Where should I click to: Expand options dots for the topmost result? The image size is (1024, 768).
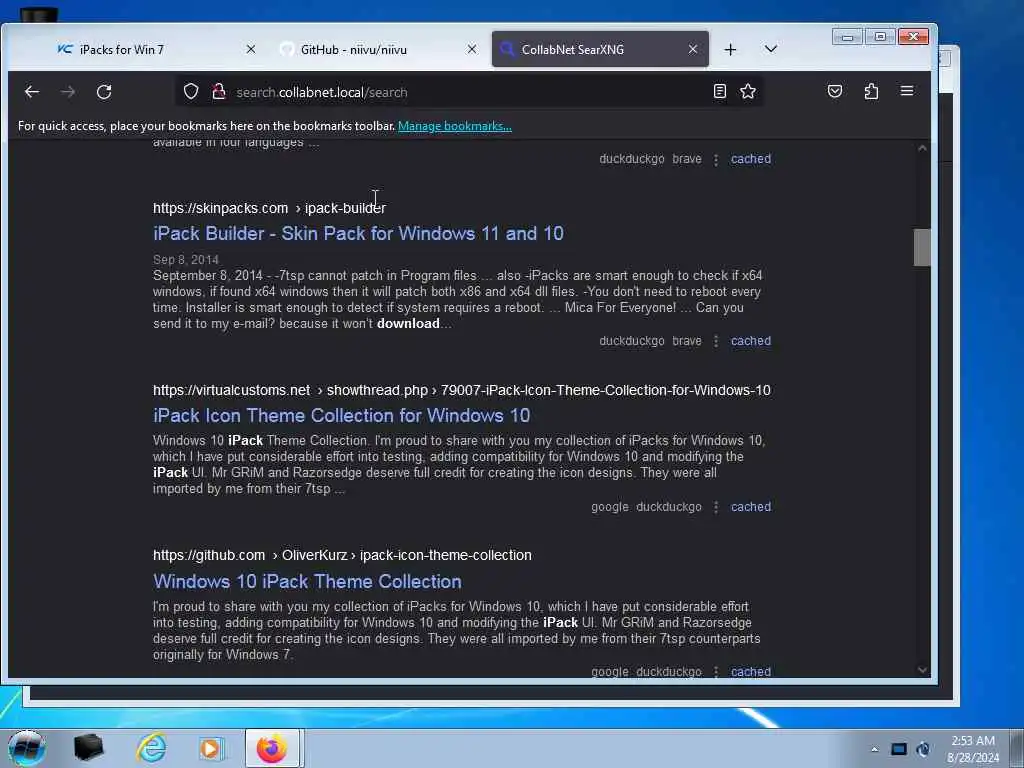(x=716, y=159)
